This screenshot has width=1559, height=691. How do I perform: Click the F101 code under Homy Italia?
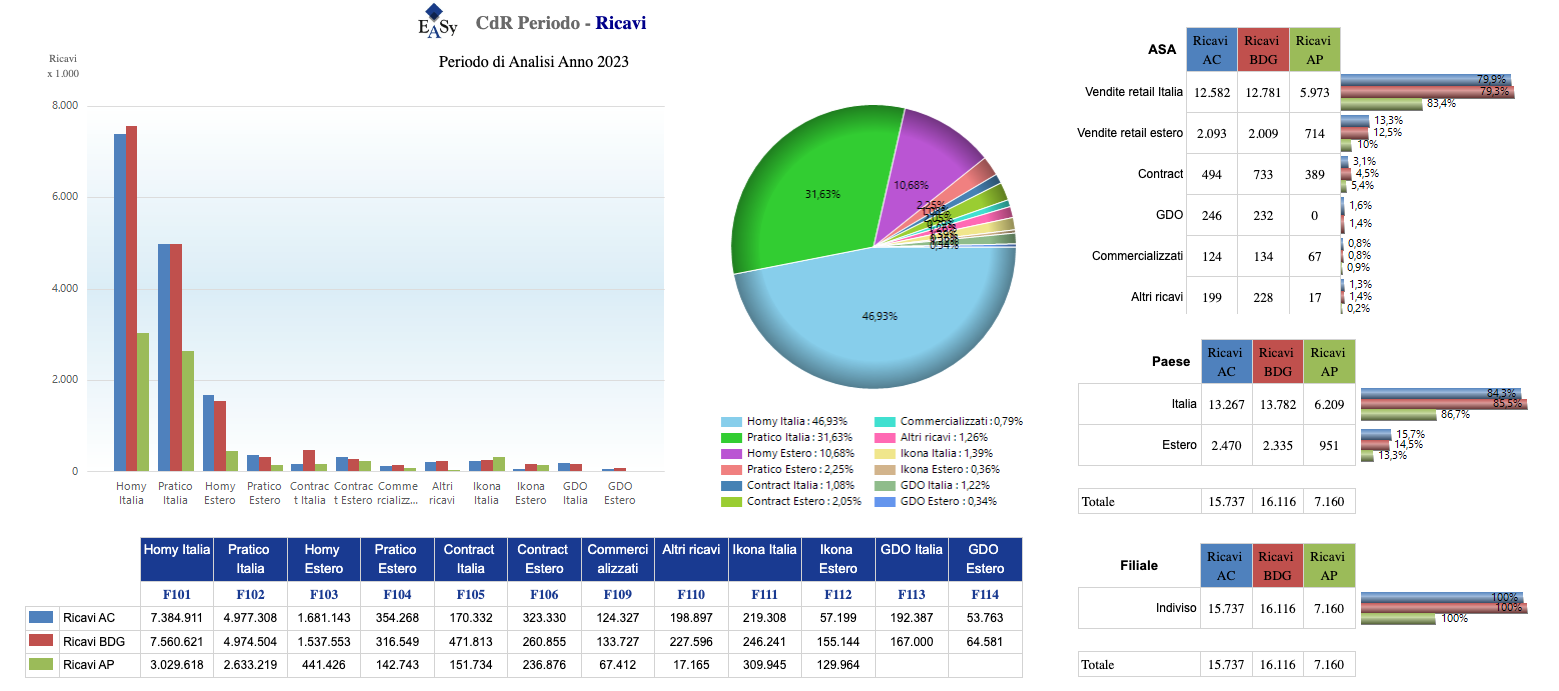[x=177, y=594]
